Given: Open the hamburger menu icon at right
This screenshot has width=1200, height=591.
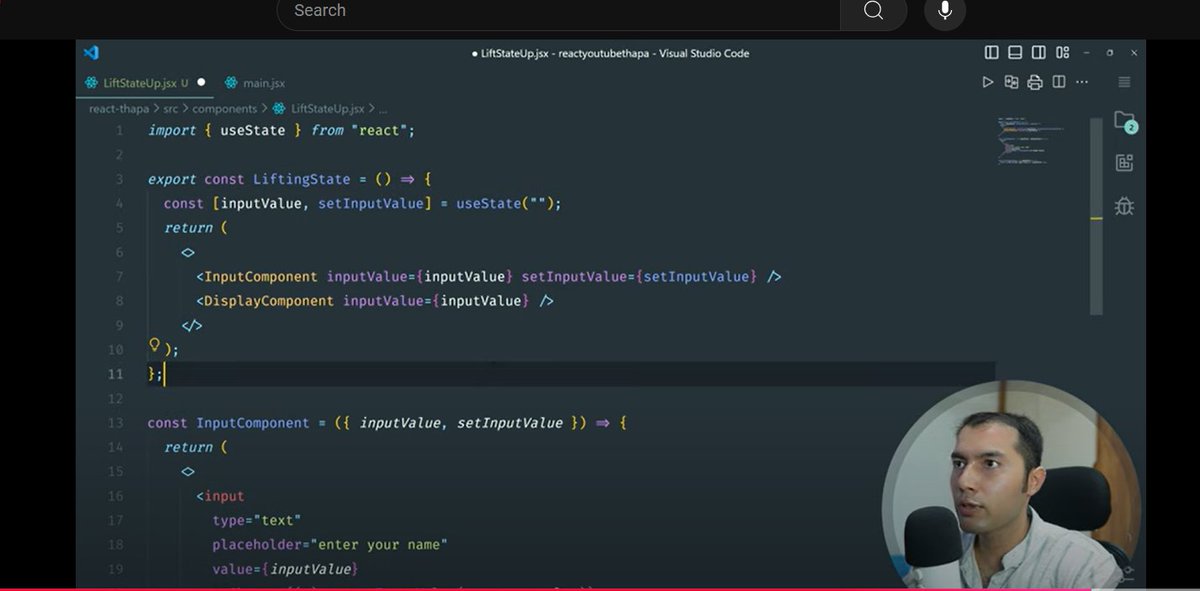Looking at the screenshot, I should (x=1124, y=82).
